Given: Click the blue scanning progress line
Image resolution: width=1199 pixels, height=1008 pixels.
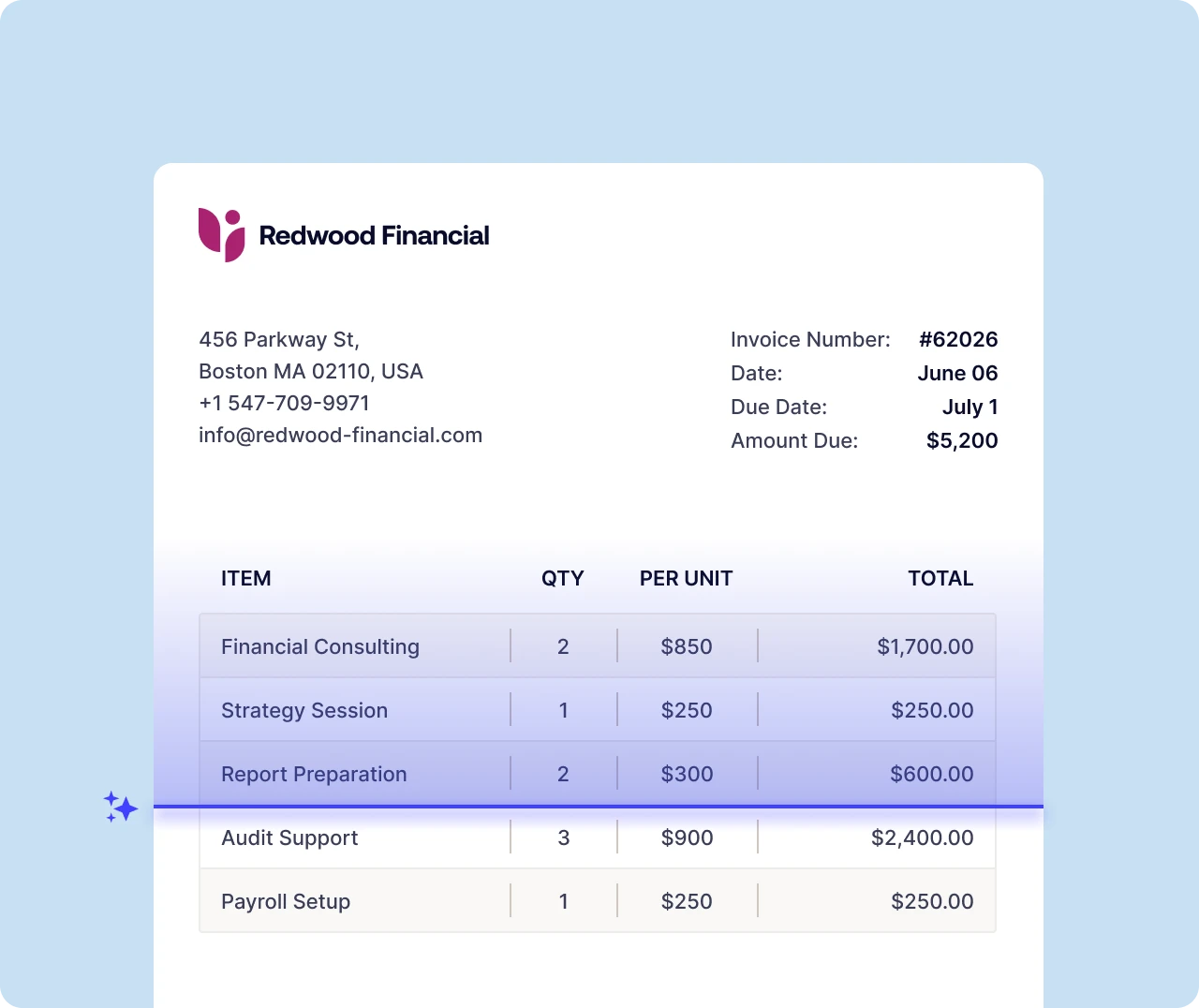Looking at the screenshot, I should tap(598, 806).
